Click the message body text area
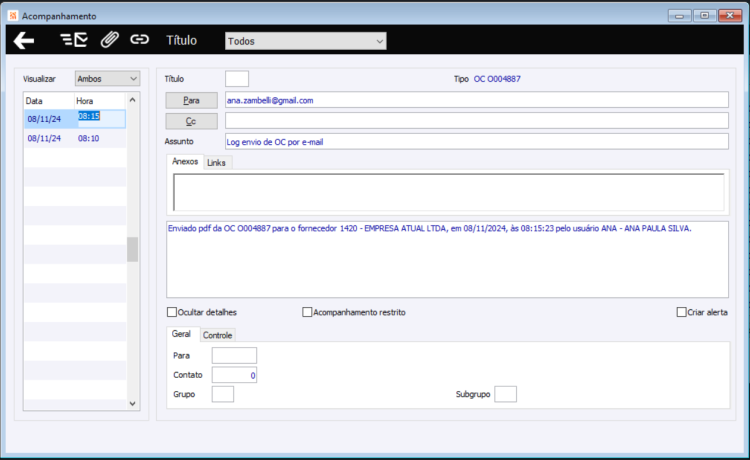Image resolution: width=750 pixels, height=460 pixels. click(447, 260)
